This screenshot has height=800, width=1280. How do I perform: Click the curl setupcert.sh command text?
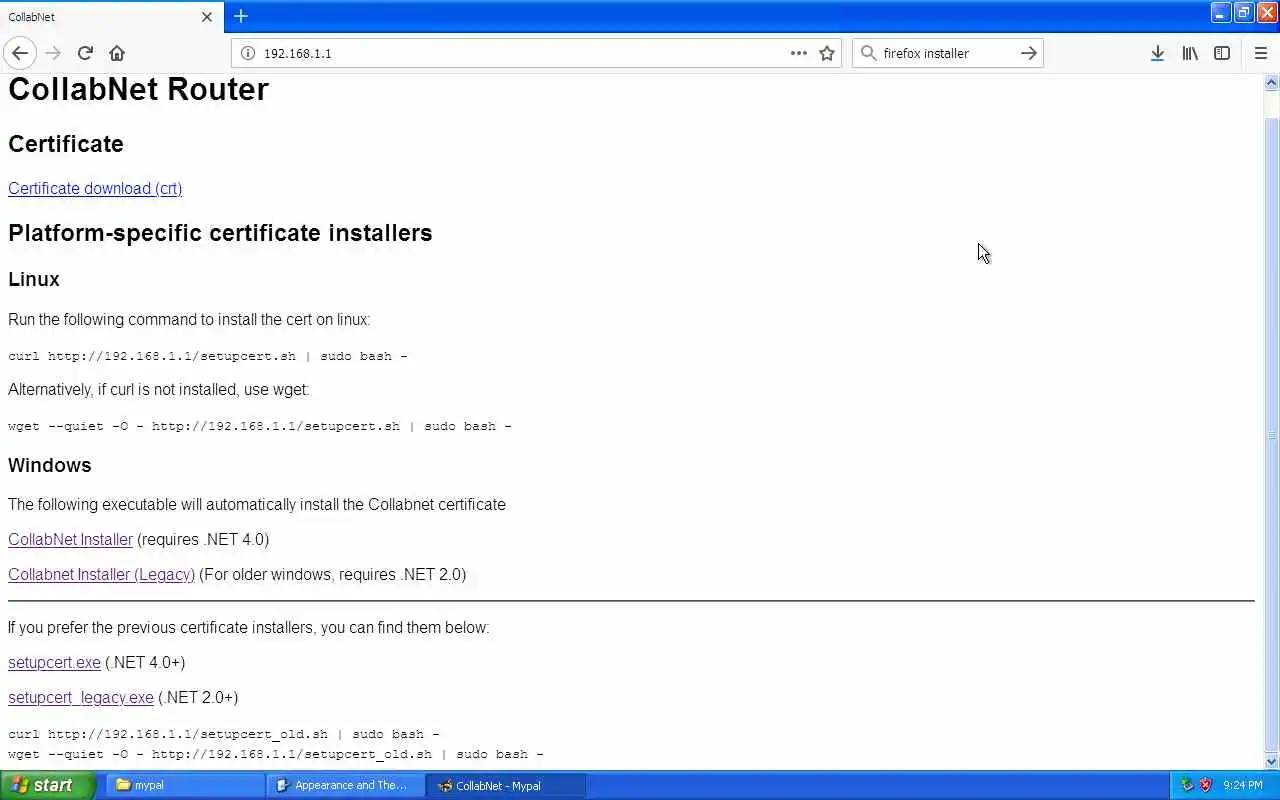coord(208,356)
